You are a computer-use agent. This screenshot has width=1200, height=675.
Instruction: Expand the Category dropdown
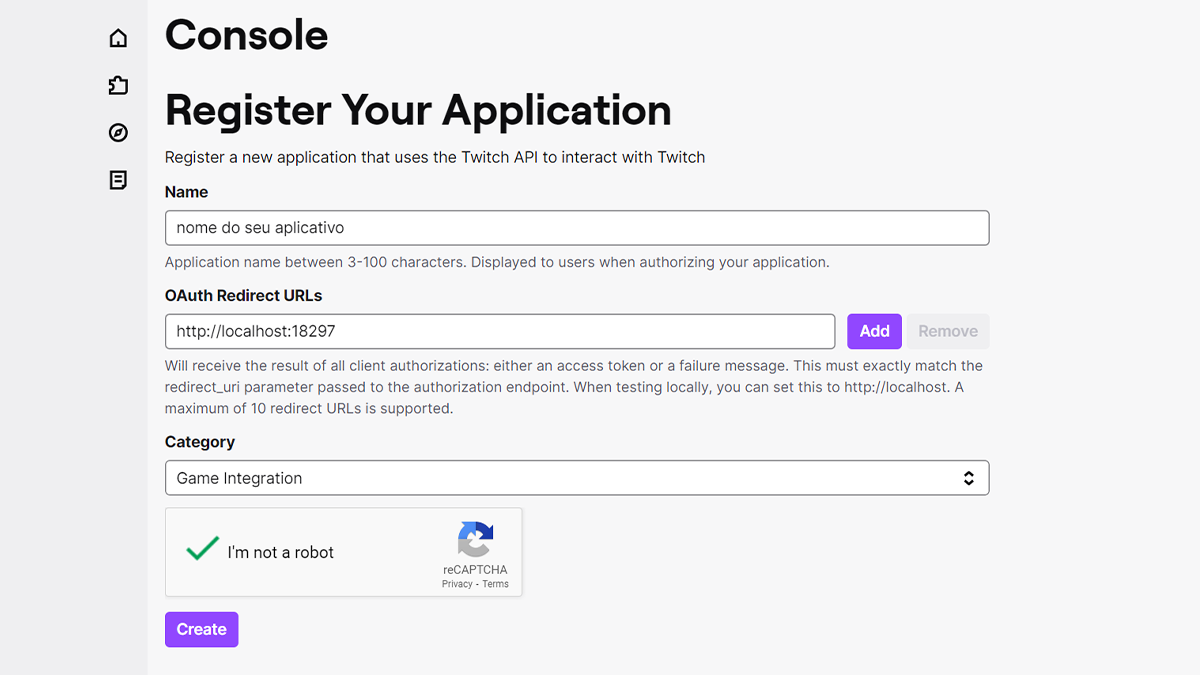pos(577,478)
